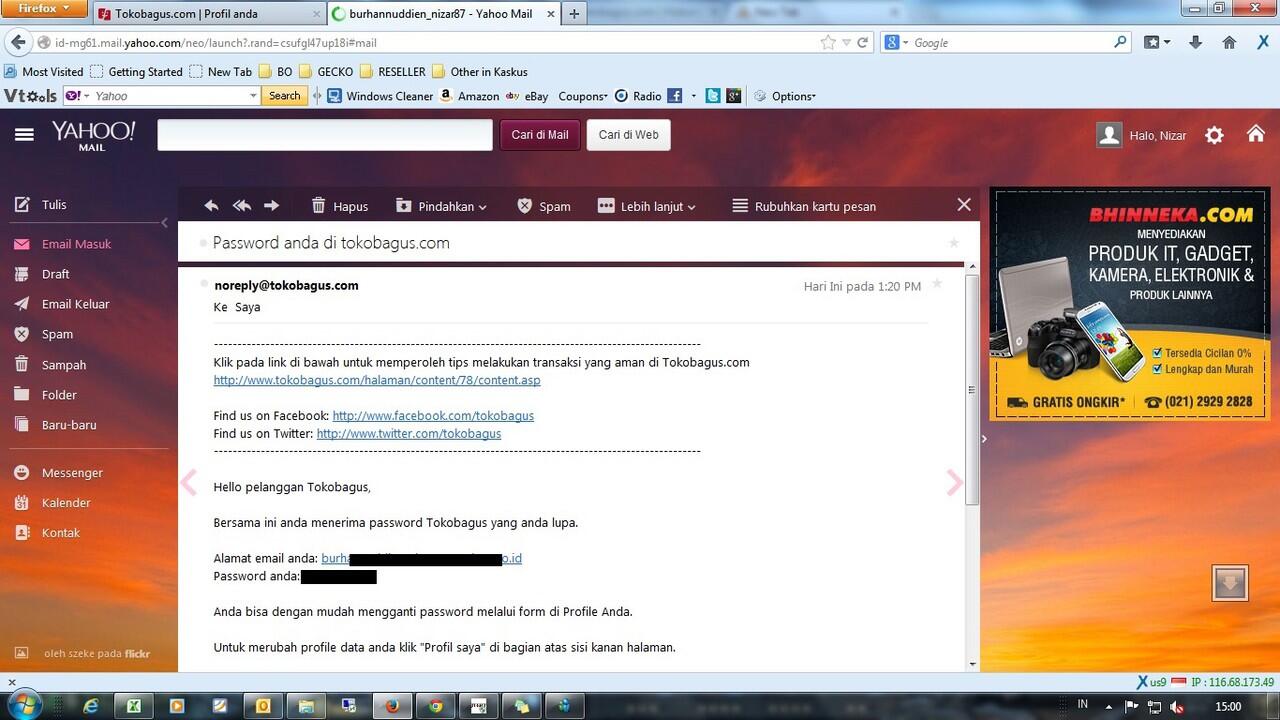
Task: Open Excel from the taskbar
Action: pos(133,705)
